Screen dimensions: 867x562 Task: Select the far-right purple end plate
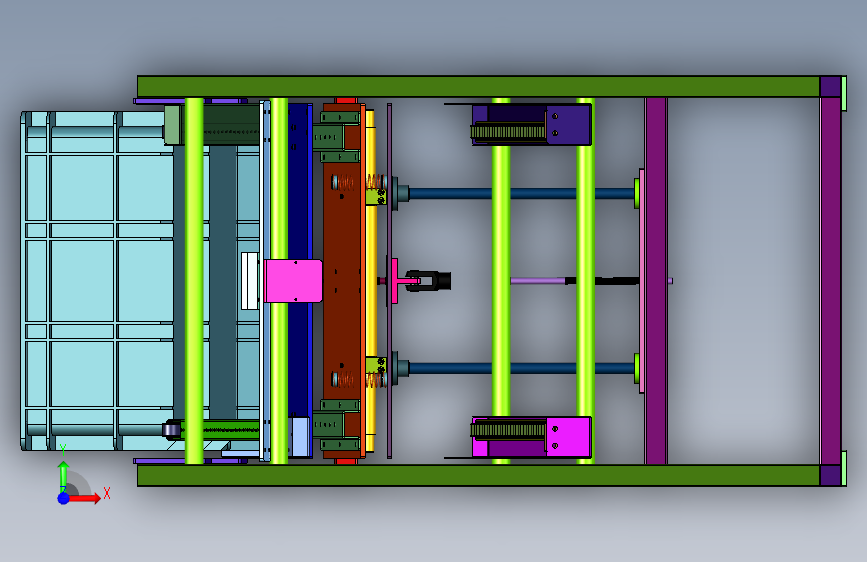831,281
